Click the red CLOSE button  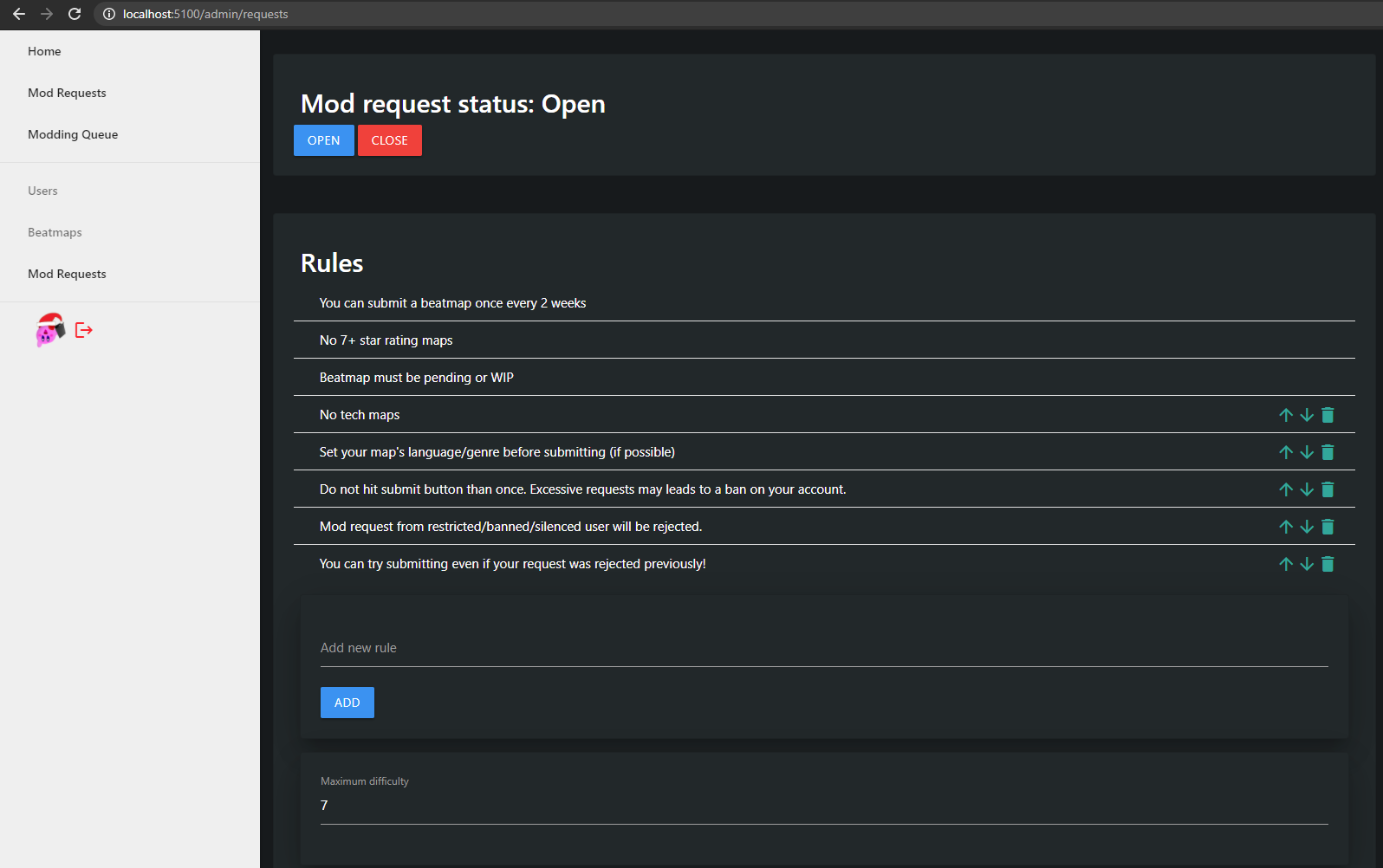[x=390, y=140]
